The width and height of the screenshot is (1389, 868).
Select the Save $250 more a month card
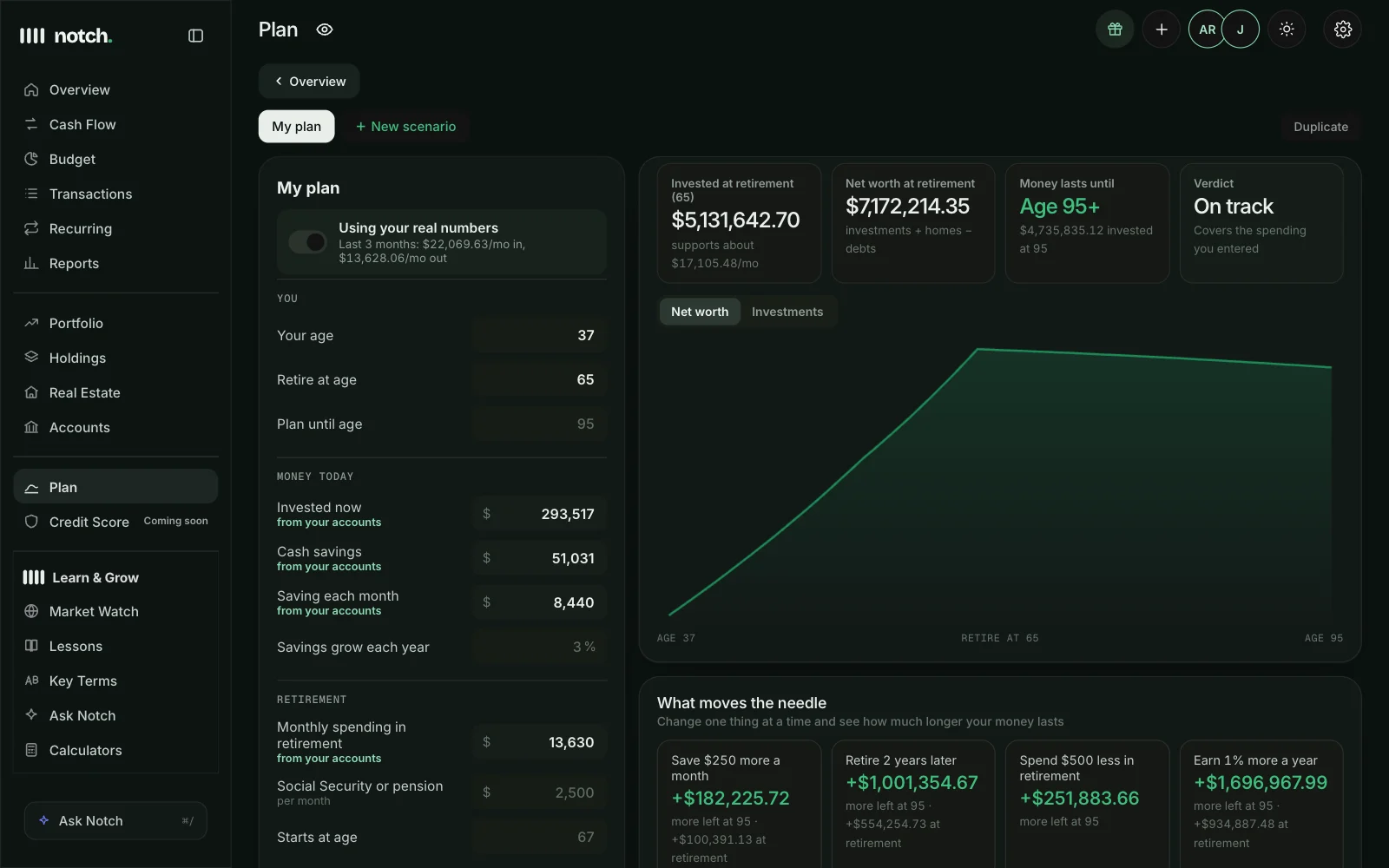click(x=739, y=804)
